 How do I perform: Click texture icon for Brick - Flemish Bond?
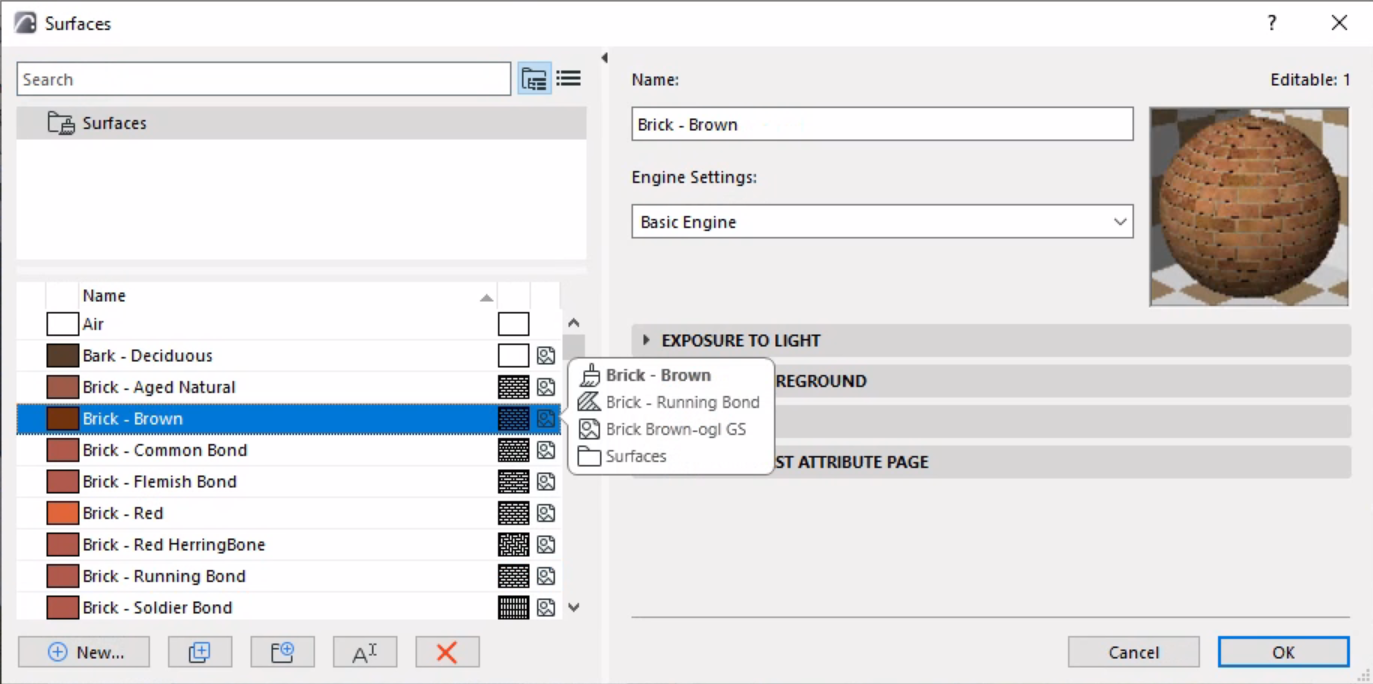[x=546, y=481]
